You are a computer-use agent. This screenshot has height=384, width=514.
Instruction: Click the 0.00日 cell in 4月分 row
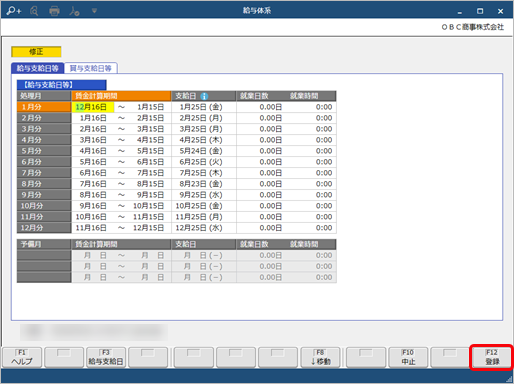pyautogui.click(x=271, y=140)
